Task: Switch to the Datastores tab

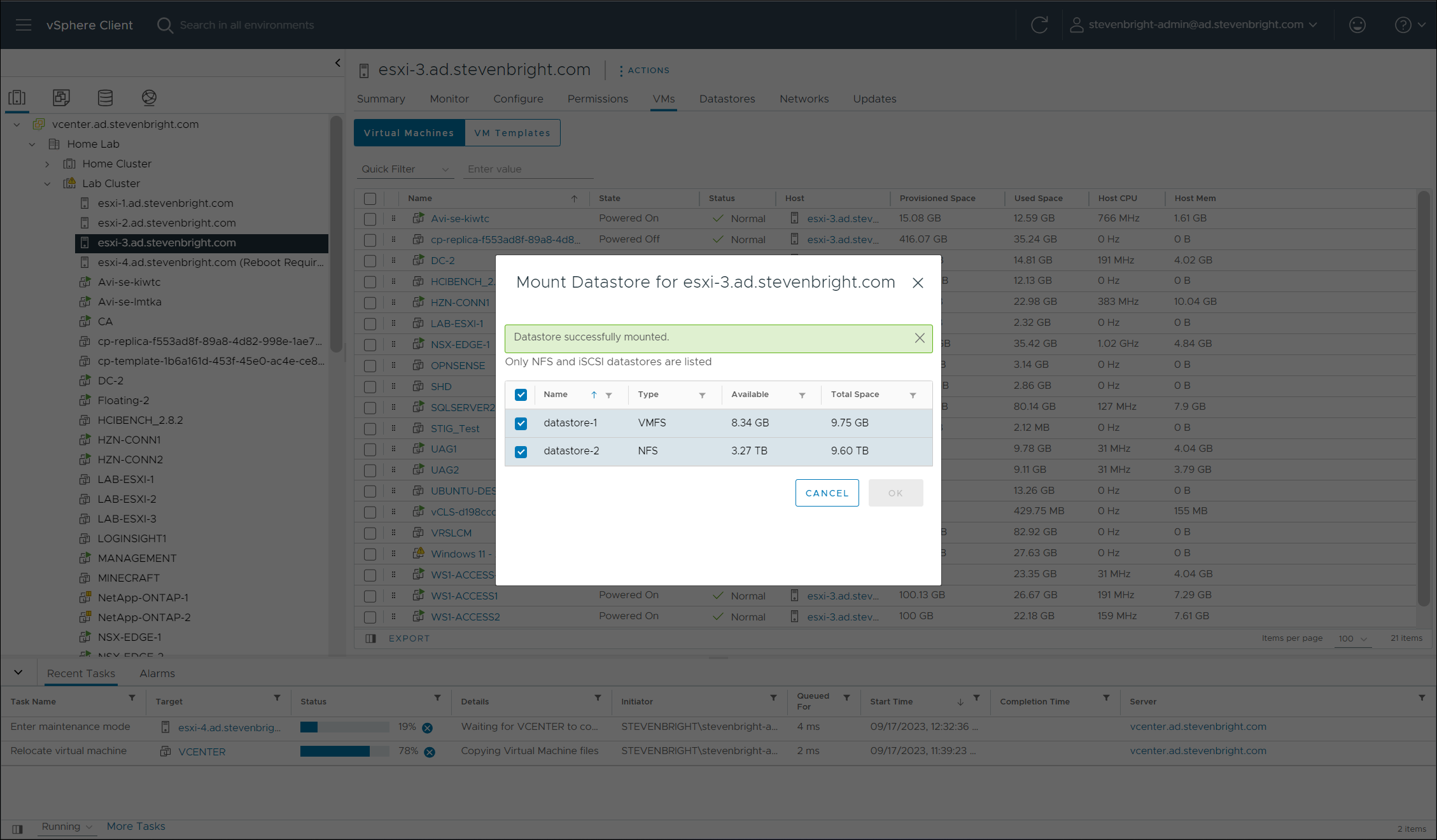Action: tap(727, 99)
